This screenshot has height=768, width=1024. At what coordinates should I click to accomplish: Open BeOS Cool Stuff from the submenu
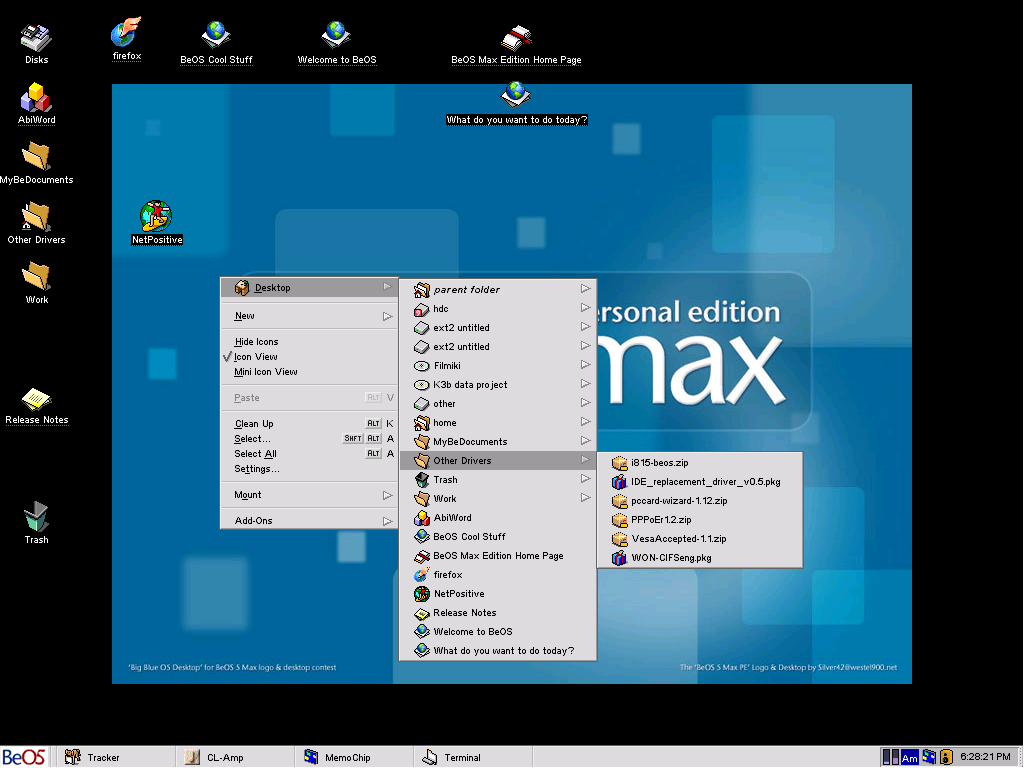pos(498,536)
